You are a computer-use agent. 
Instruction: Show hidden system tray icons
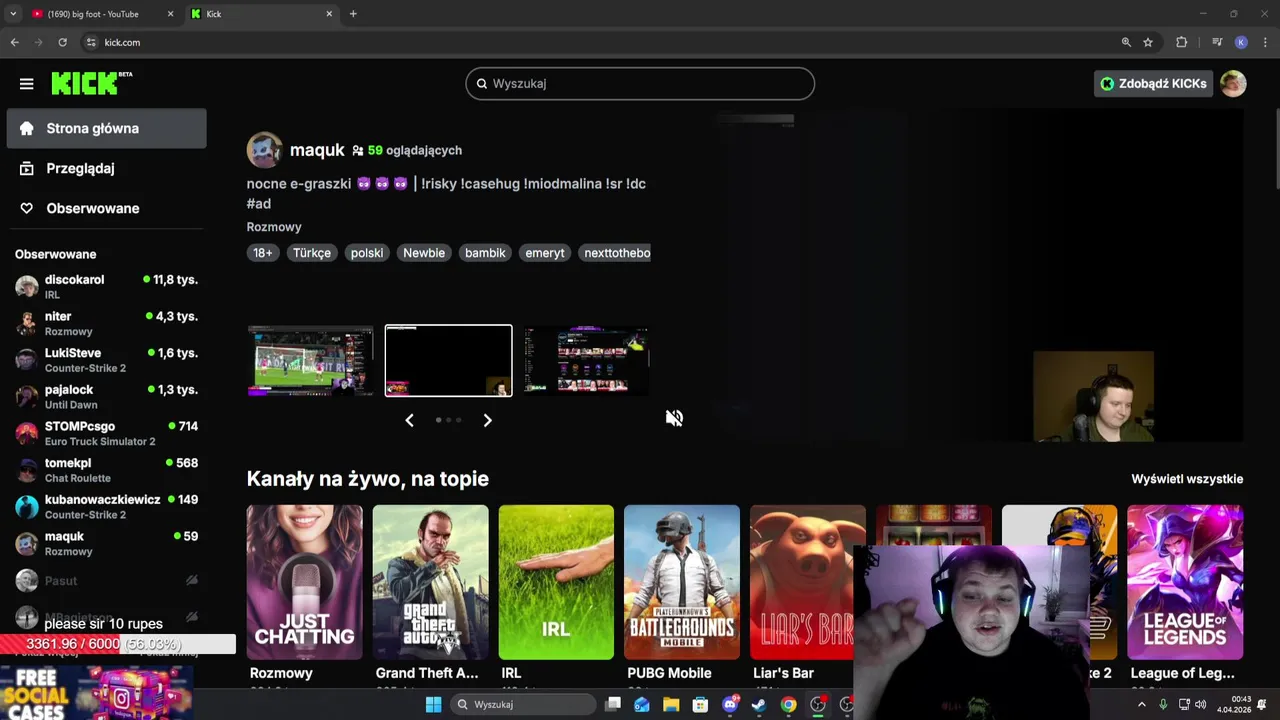tap(1141, 704)
